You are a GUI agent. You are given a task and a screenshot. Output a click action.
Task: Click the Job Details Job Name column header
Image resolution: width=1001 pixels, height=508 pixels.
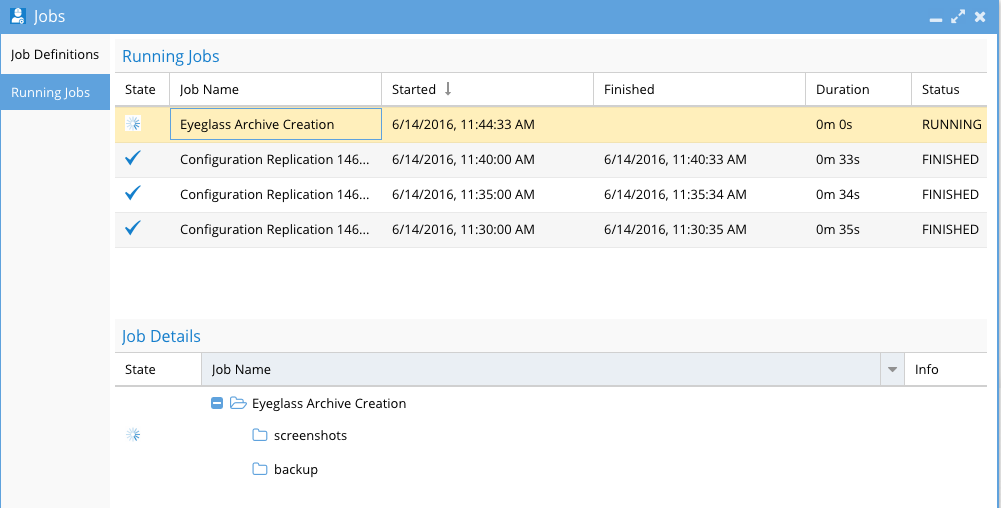(541, 370)
